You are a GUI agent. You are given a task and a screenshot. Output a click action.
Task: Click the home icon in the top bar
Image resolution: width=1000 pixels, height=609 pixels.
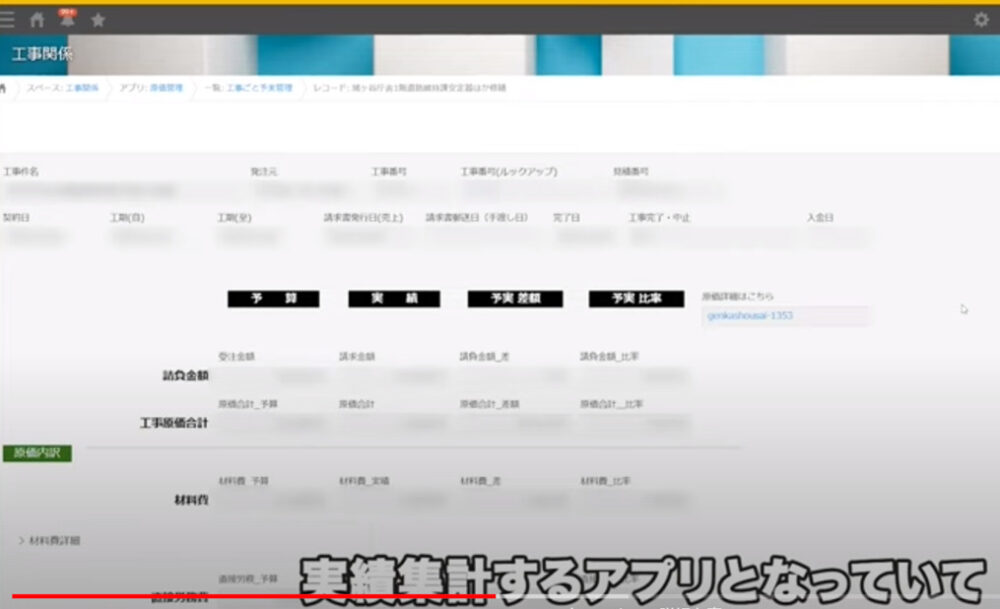tap(37, 18)
